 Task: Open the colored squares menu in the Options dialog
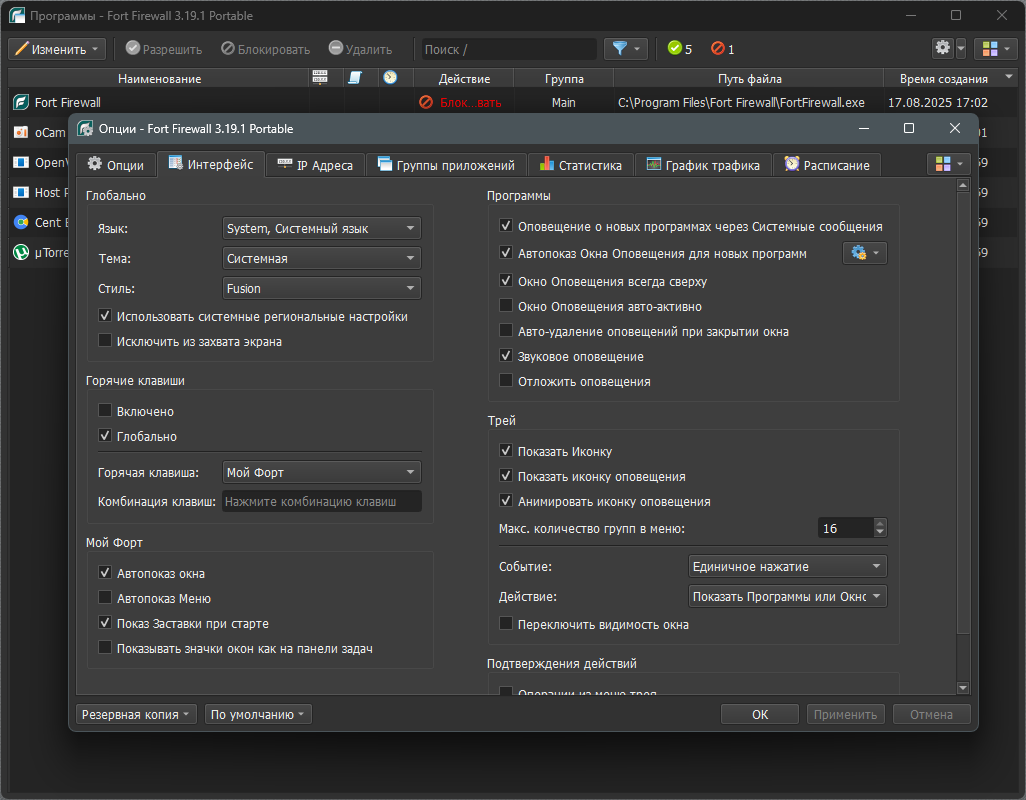point(949,164)
